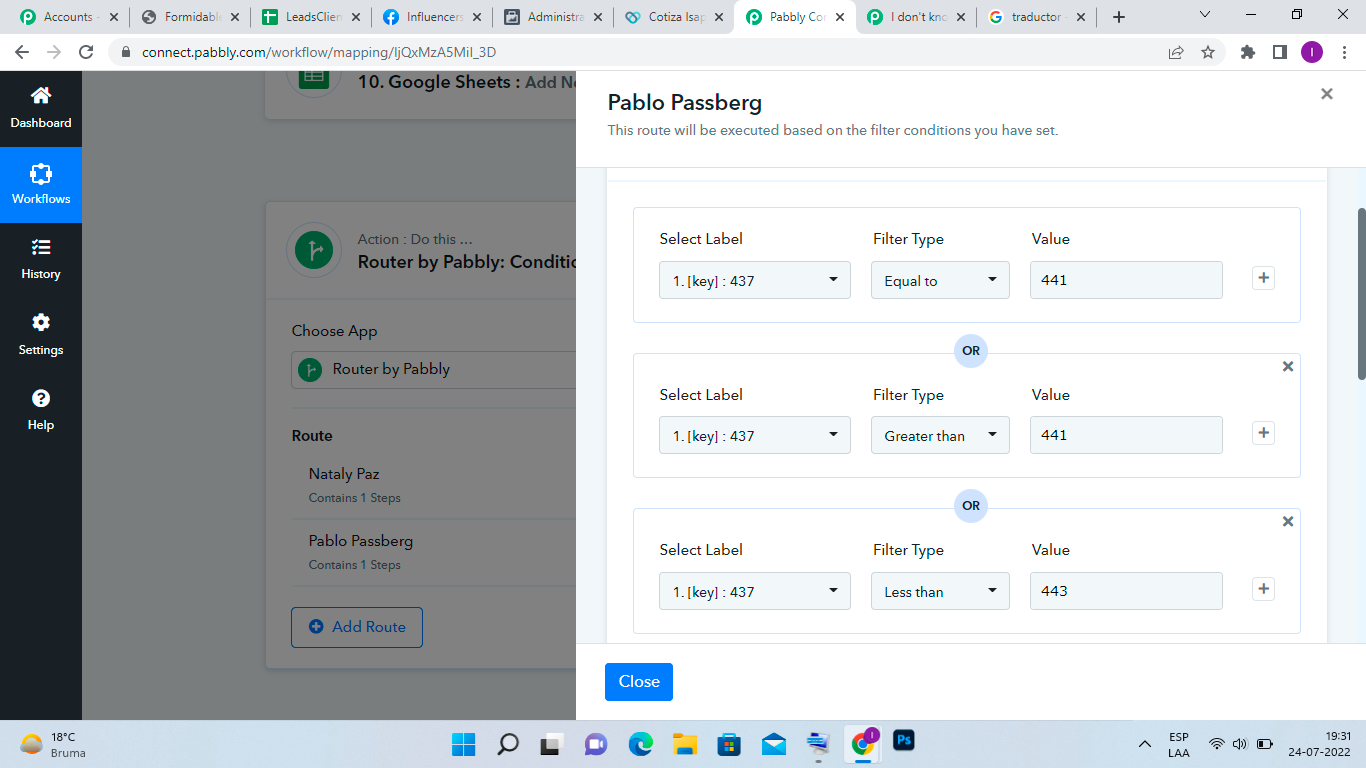Open Photoshop from the taskbar

point(904,741)
